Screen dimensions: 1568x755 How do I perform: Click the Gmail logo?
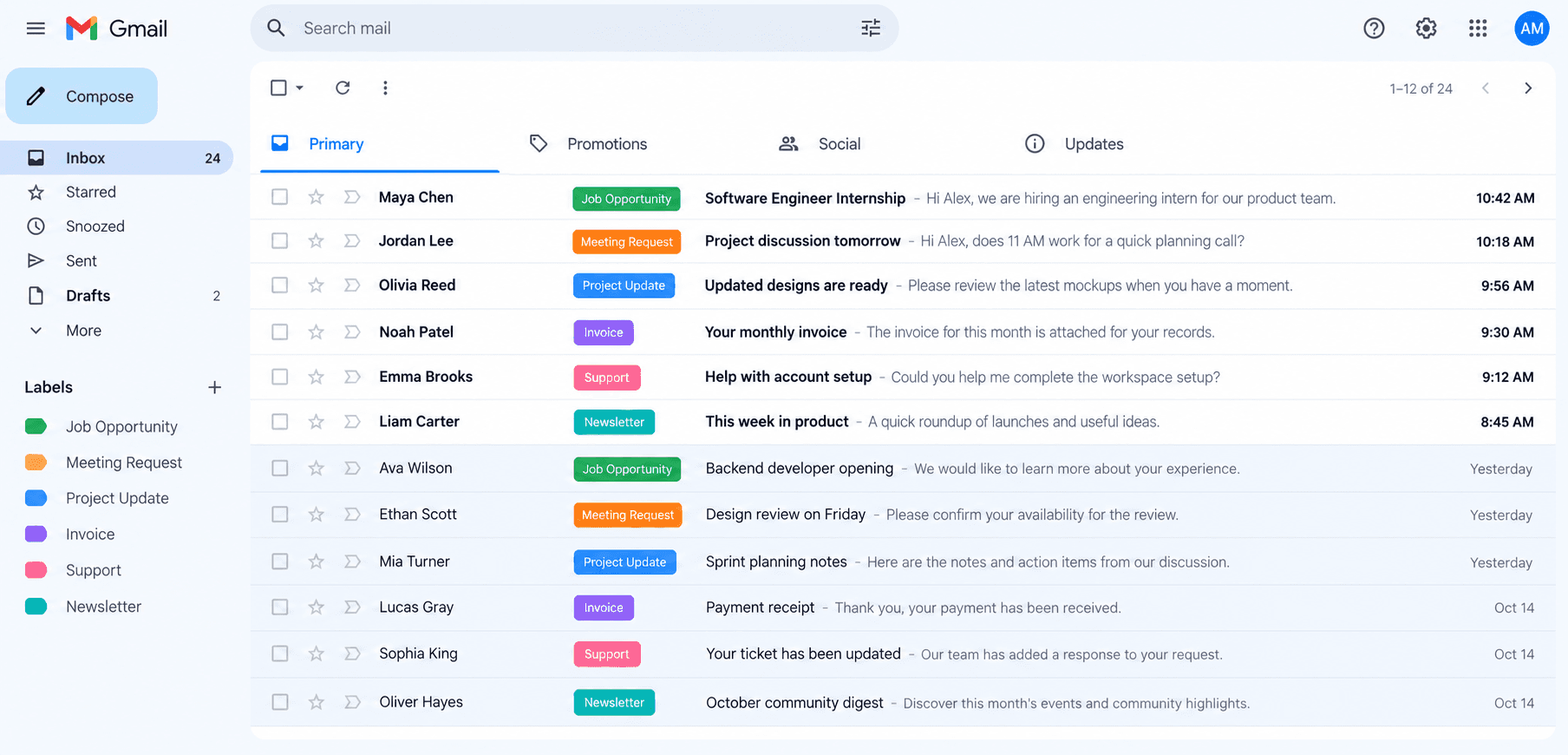tap(116, 29)
